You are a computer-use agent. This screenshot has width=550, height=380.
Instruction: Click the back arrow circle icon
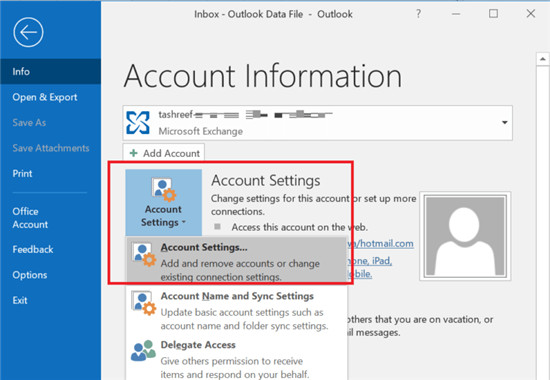tap(28, 32)
